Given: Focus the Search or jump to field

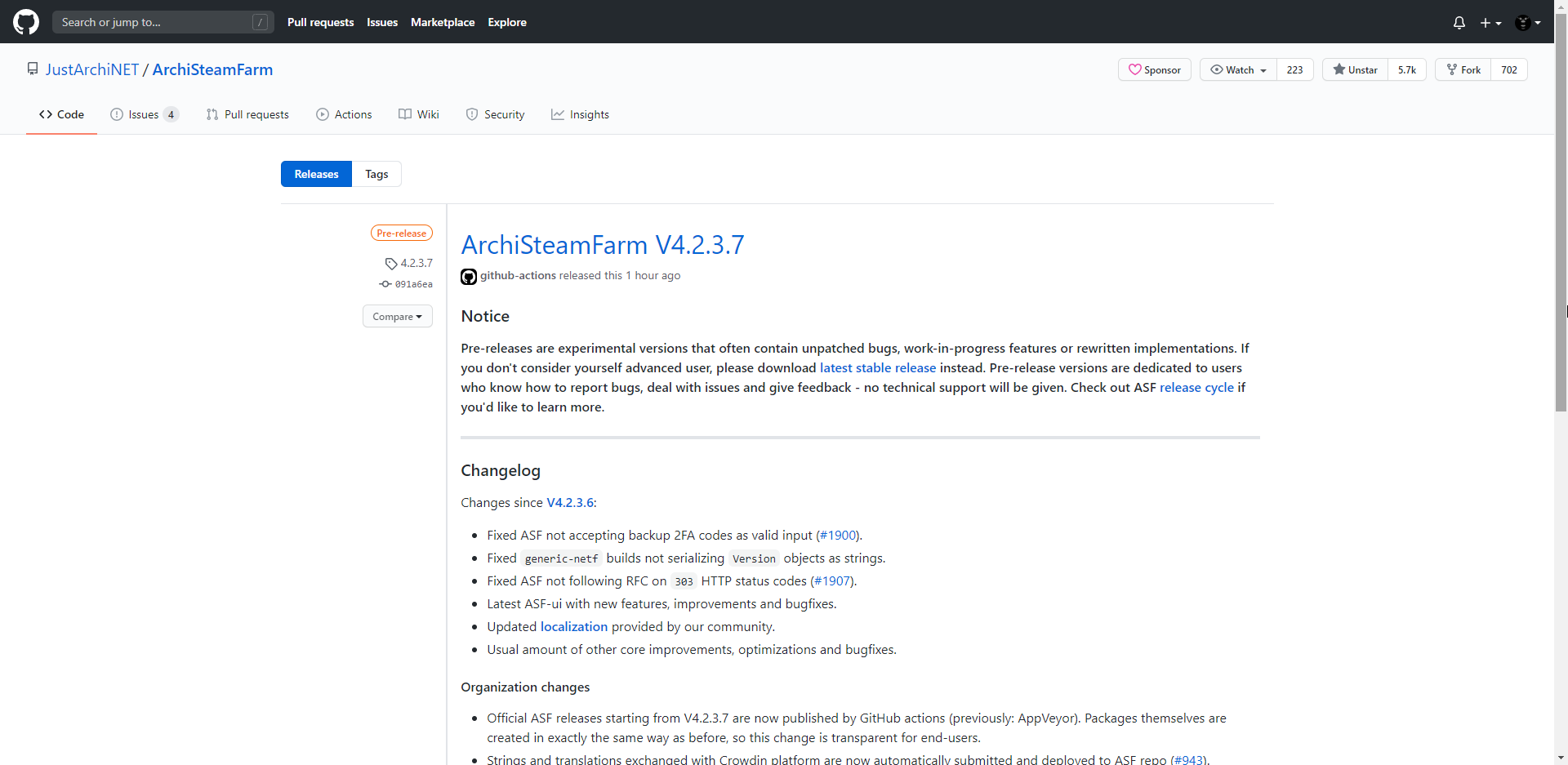Looking at the screenshot, I should 163,22.
